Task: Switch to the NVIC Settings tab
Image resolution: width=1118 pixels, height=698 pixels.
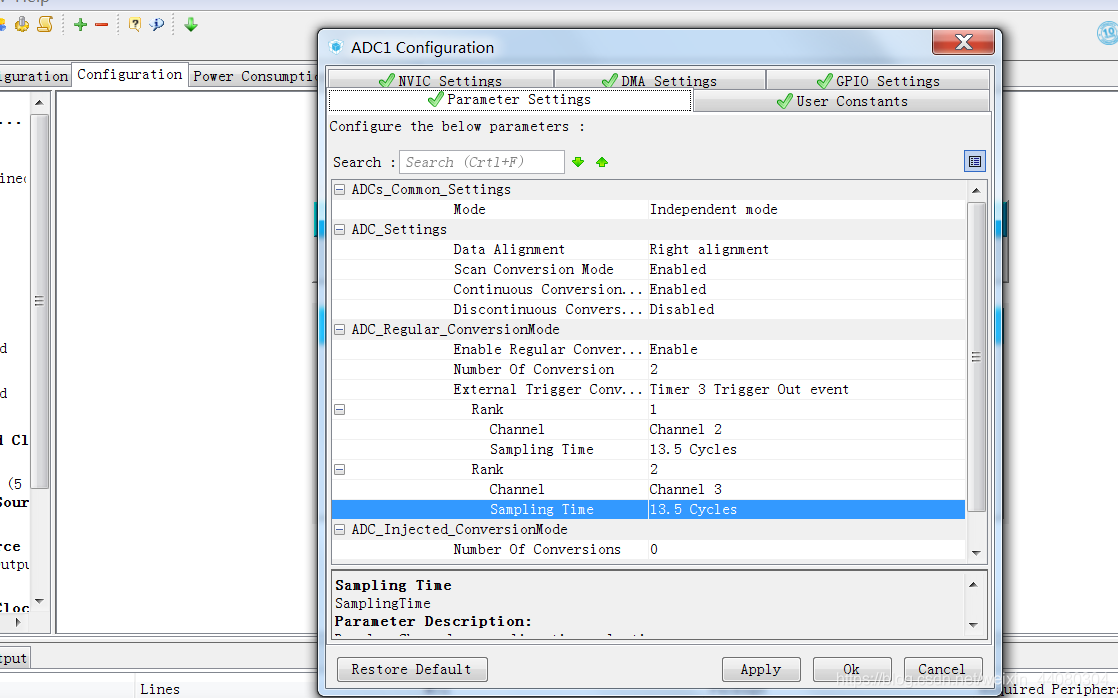Action: pyautogui.click(x=440, y=81)
